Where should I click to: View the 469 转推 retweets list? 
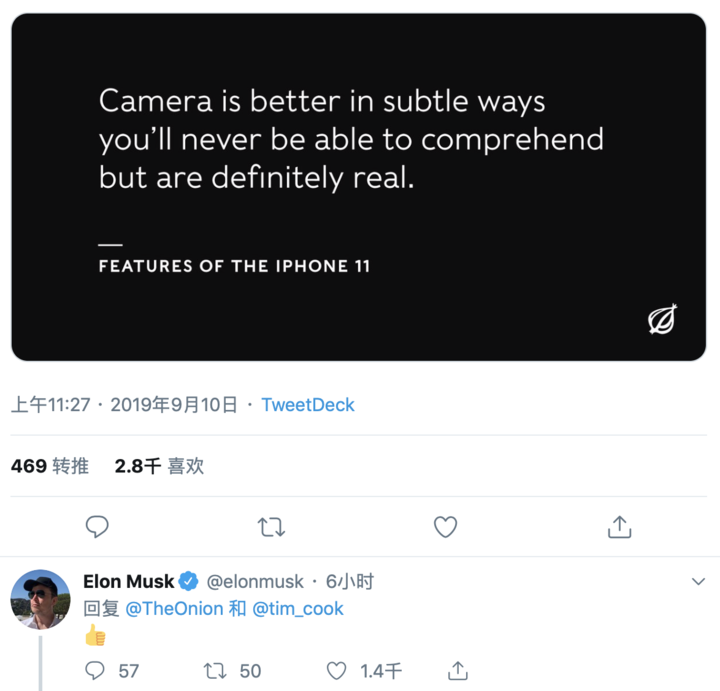tap(50, 466)
